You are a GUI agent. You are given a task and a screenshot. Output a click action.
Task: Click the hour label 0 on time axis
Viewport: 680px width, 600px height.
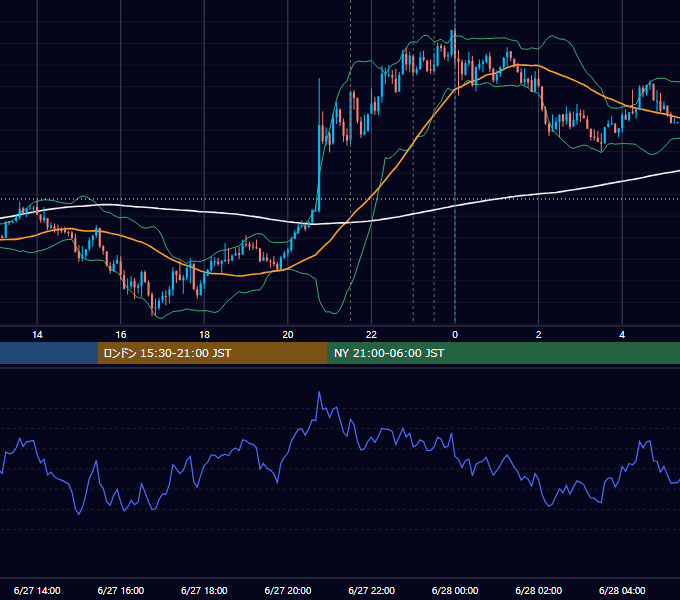(455, 335)
